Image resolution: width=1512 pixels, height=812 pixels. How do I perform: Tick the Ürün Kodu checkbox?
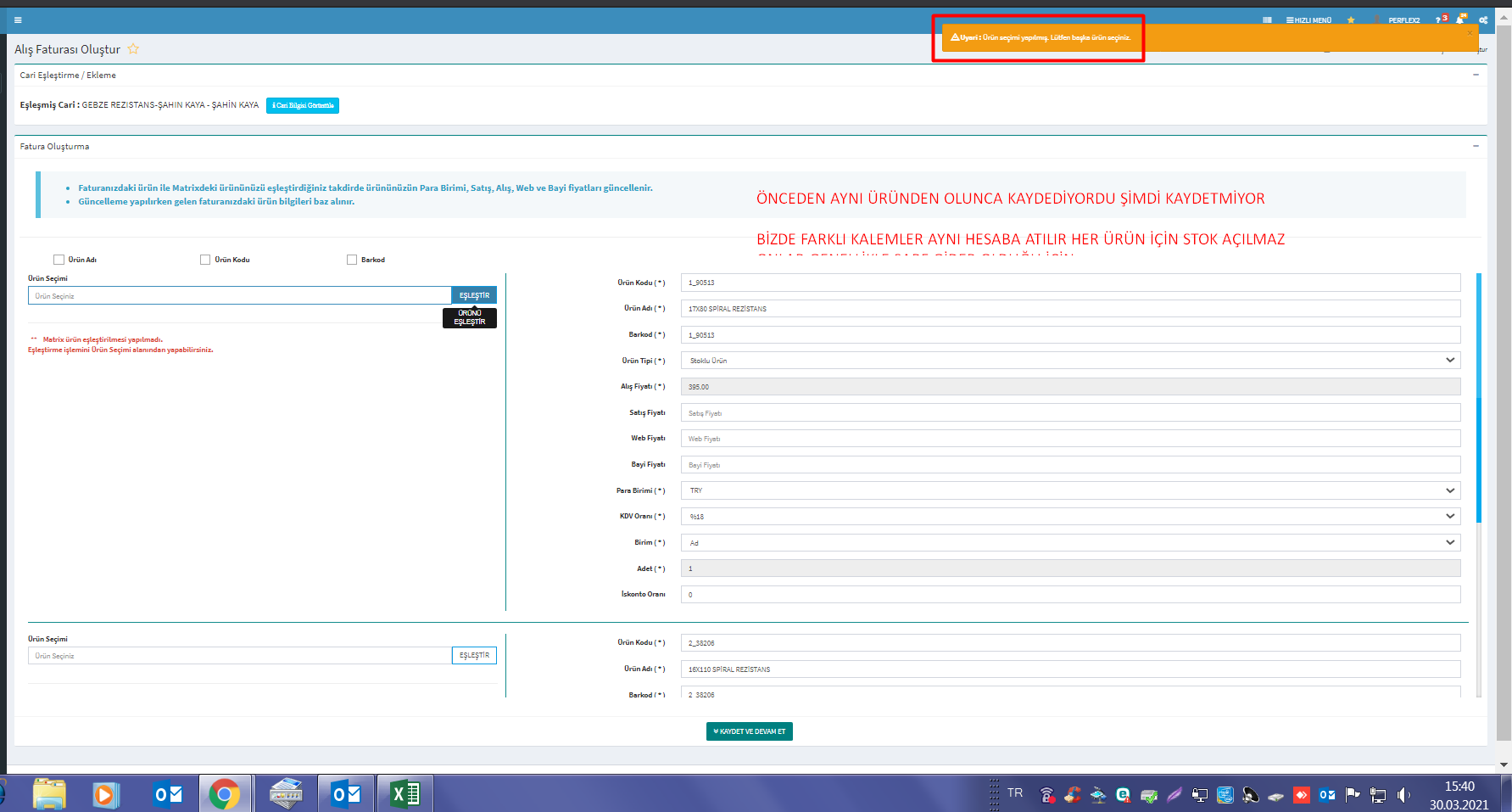(205, 260)
